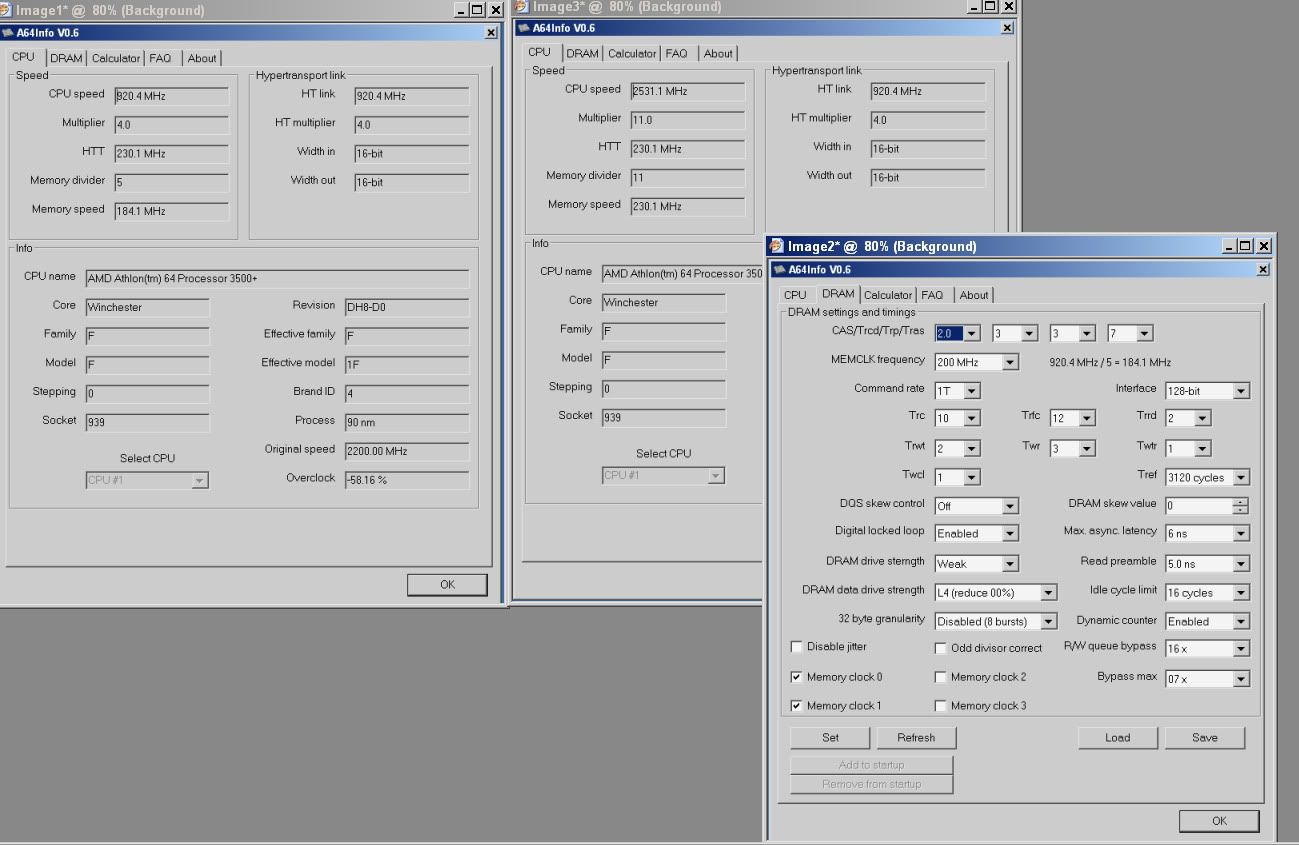Image resolution: width=1299 pixels, height=845 pixels.
Task: Open the Max. async. latency dropdown
Action: [x=1241, y=534]
